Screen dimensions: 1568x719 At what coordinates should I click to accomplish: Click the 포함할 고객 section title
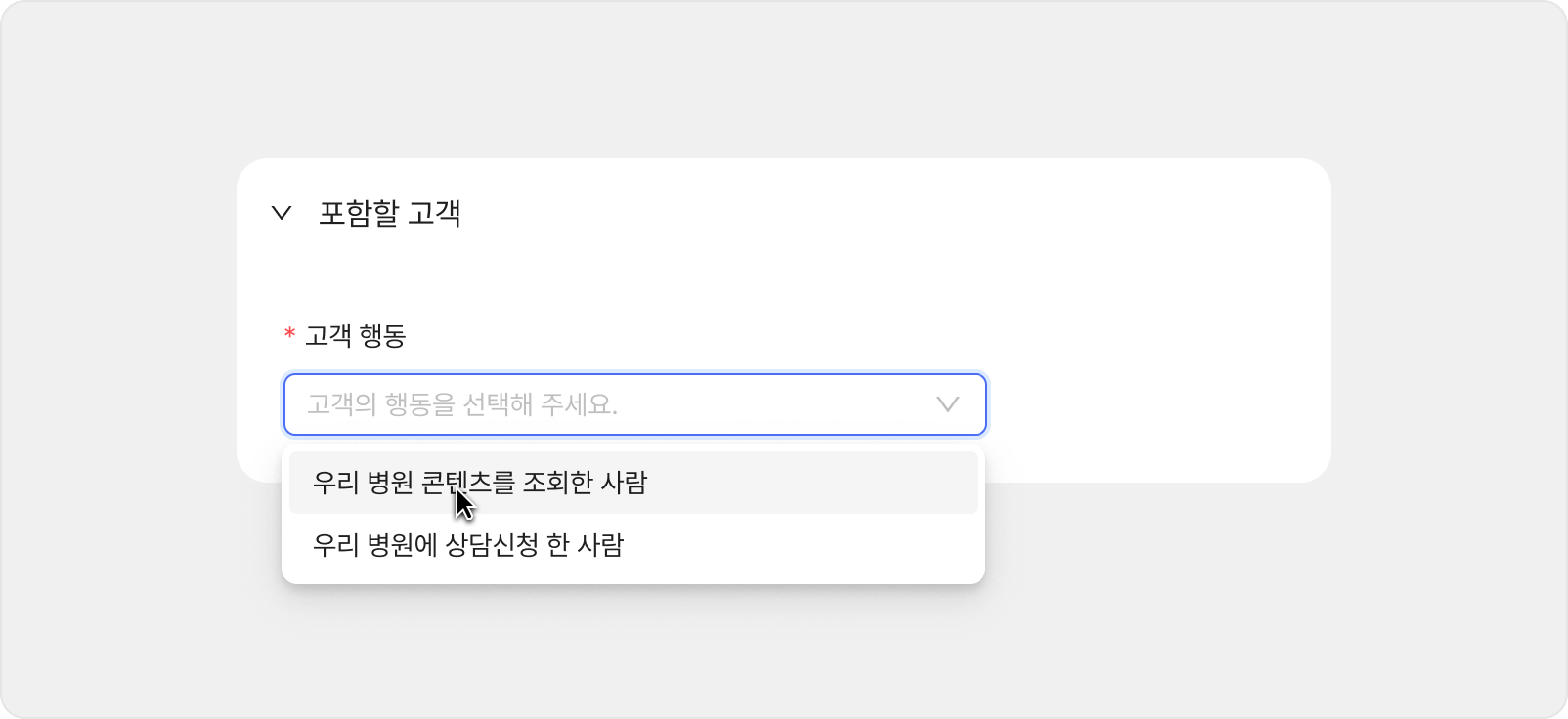(389, 213)
